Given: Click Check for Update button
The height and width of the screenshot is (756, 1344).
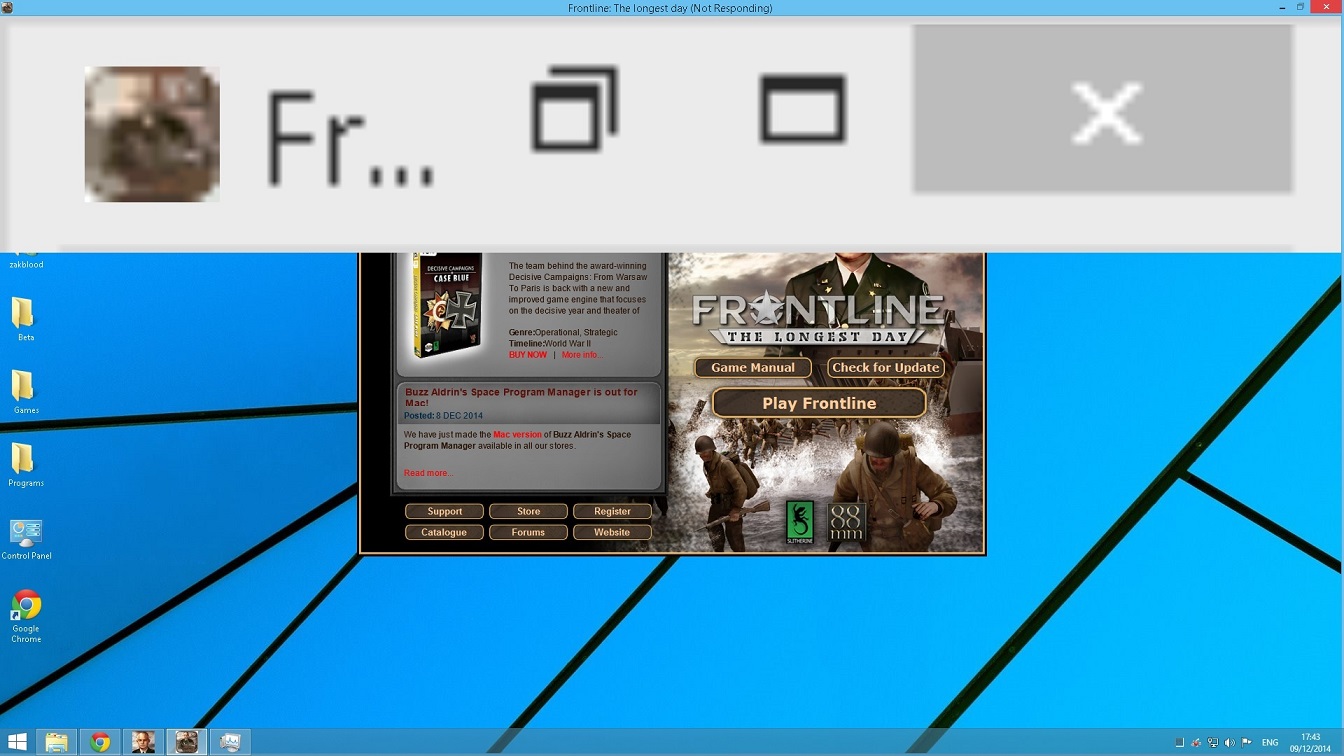Looking at the screenshot, I should (x=886, y=367).
